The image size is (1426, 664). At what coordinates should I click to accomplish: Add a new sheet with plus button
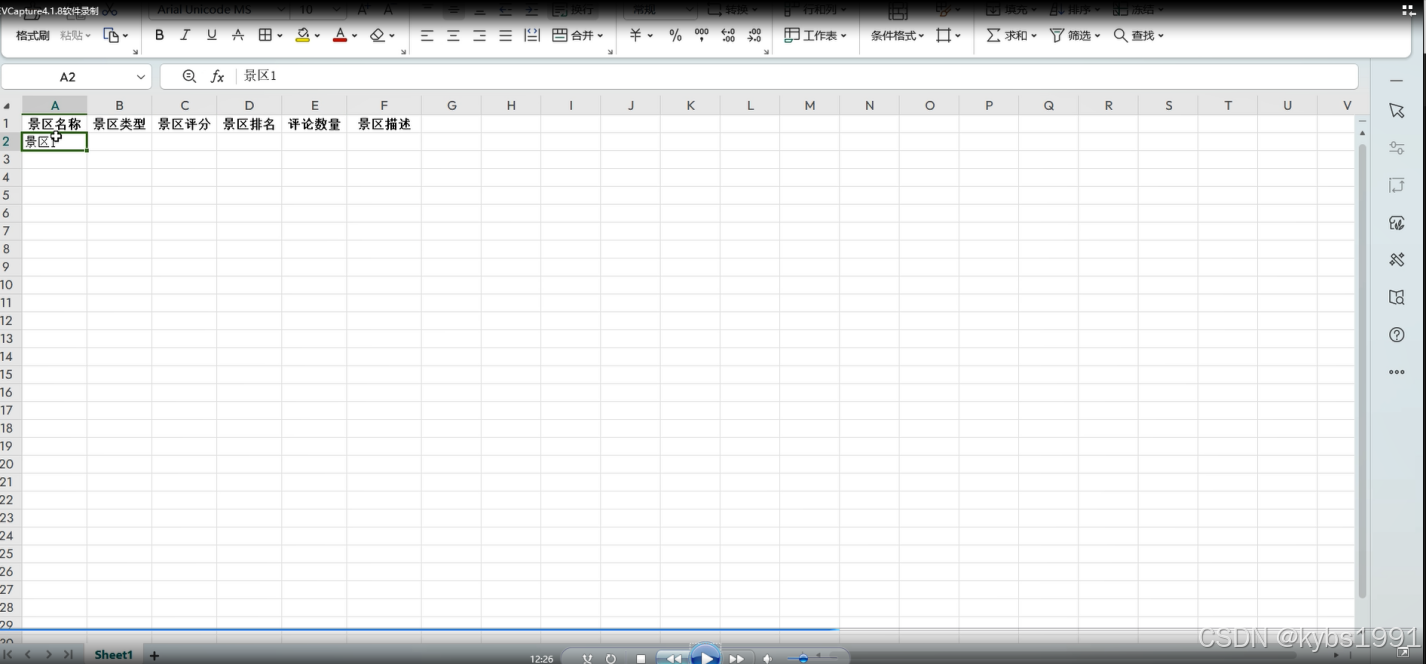154,655
